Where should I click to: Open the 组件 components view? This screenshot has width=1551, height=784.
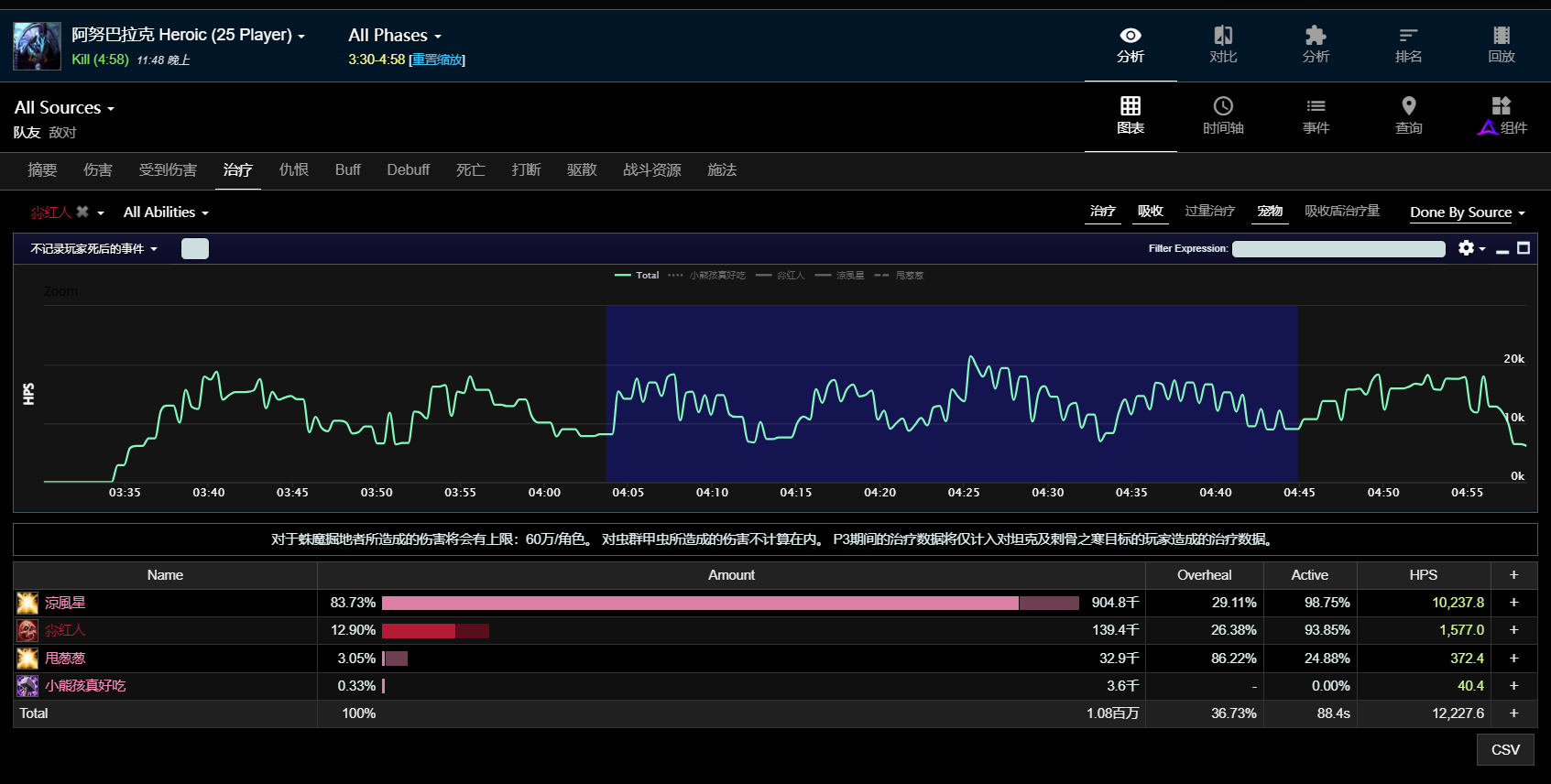pyautogui.click(x=1501, y=116)
